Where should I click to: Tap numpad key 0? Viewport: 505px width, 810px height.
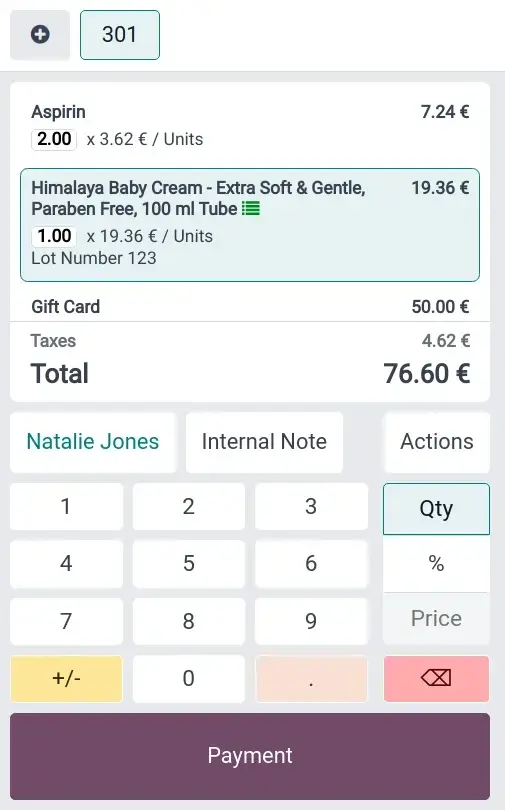click(x=189, y=678)
